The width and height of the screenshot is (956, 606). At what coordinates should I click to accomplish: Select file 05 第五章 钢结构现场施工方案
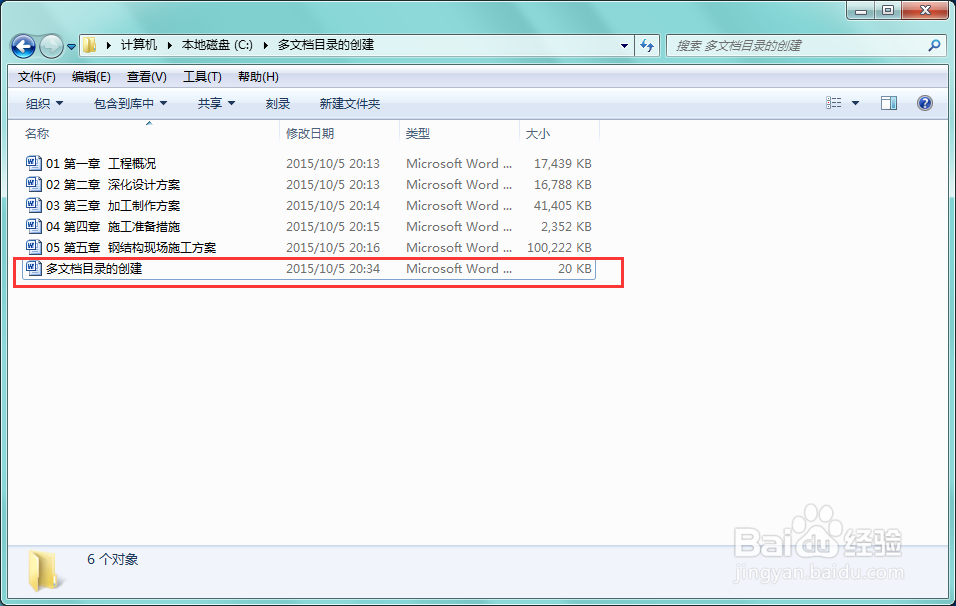pyautogui.click(x=131, y=248)
